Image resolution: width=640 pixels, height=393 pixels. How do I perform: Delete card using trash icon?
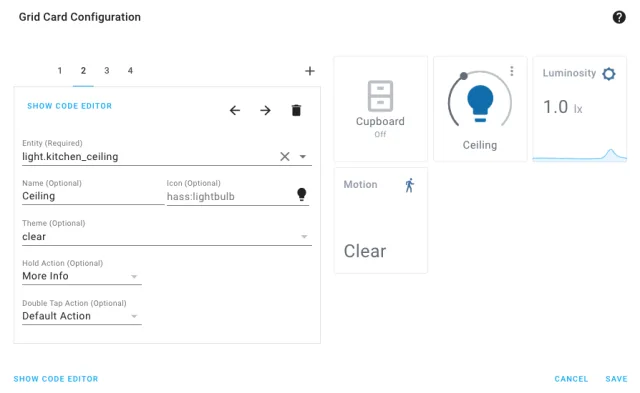click(x=296, y=110)
